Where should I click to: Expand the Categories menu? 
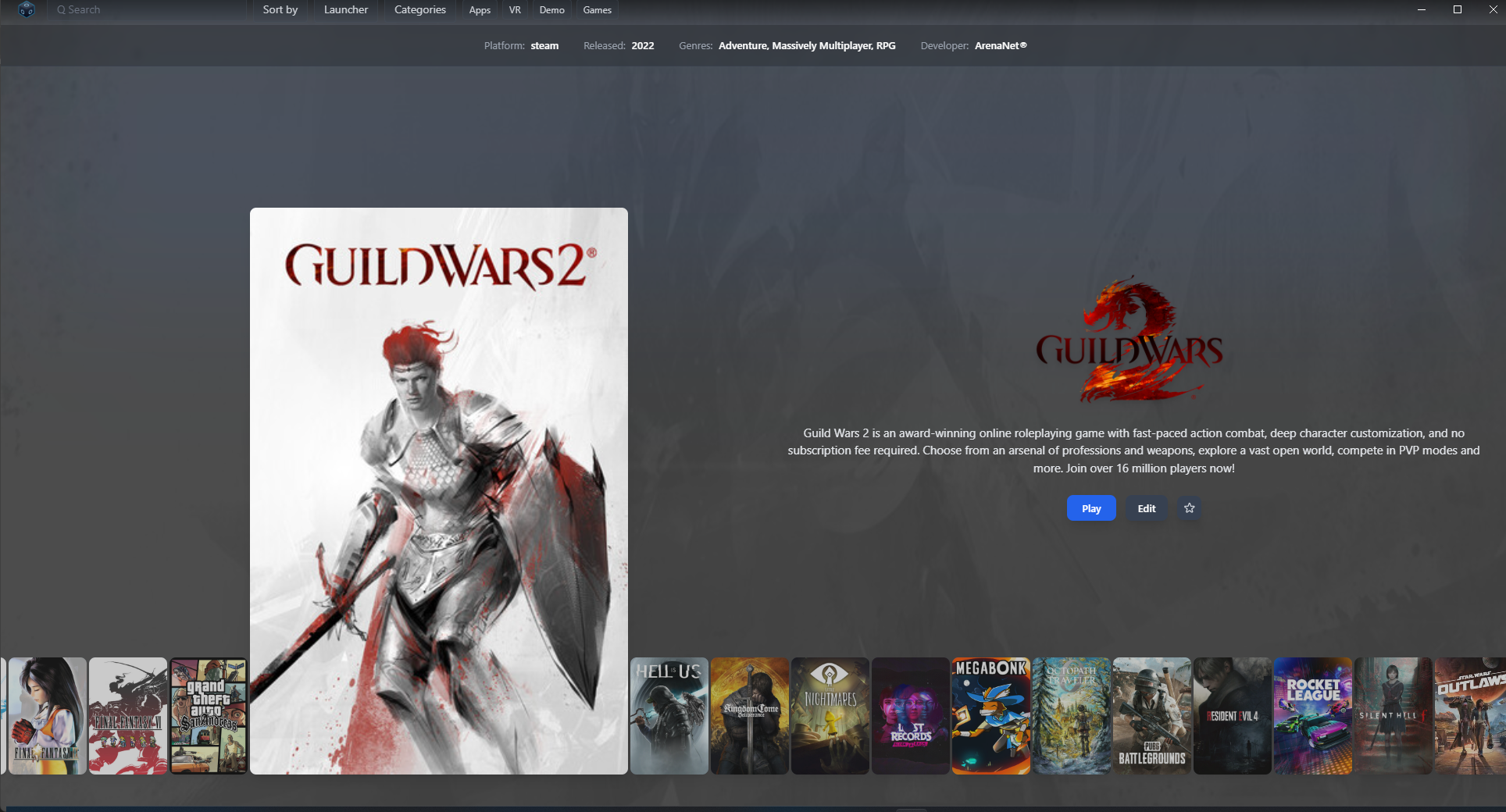coord(419,10)
